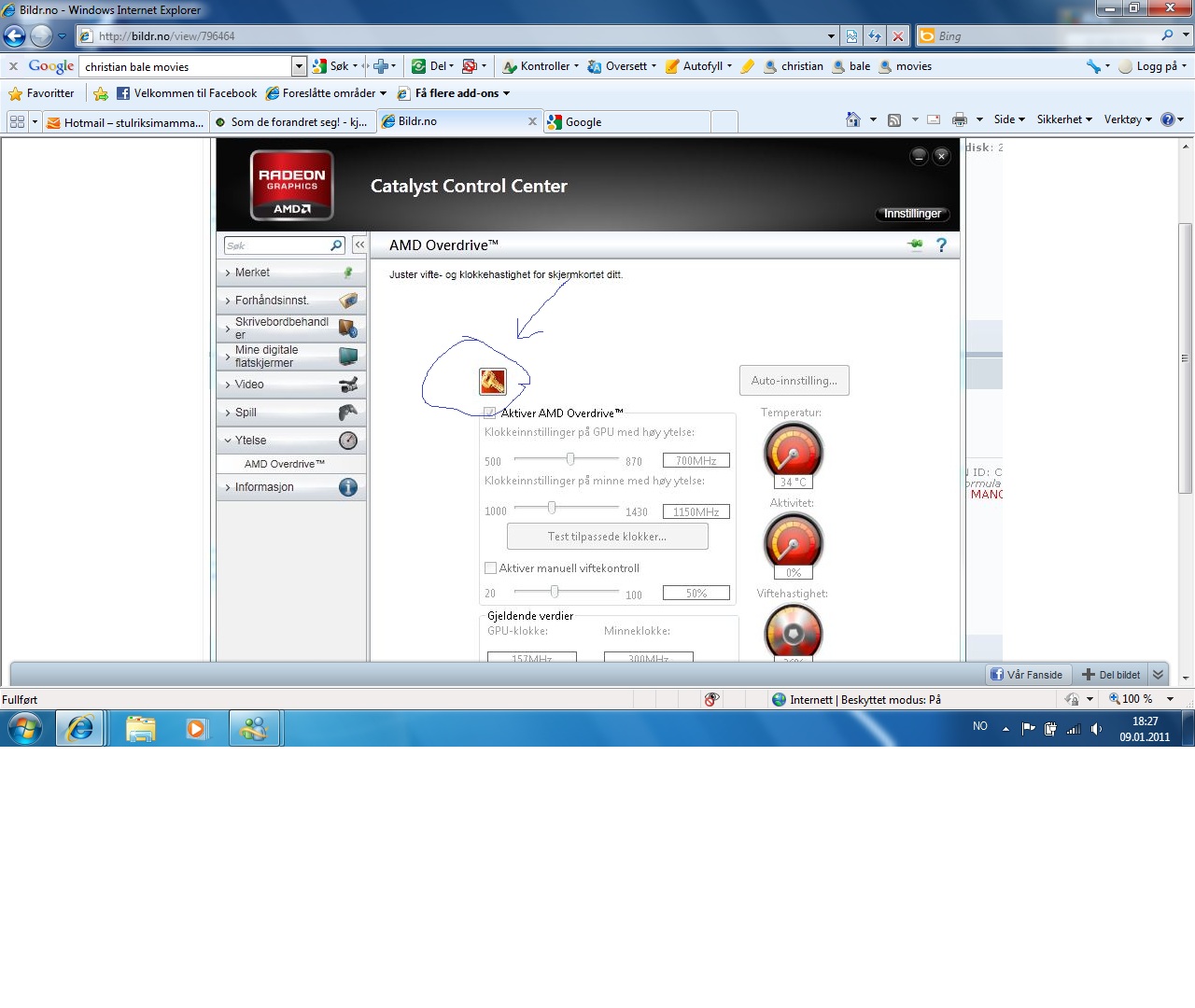Image resolution: width=1195 pixels, height=1008 pixels.
Task: Open the zoom level 100 % dropdown
Action: pyautogui.click(x=1170, y=699)
